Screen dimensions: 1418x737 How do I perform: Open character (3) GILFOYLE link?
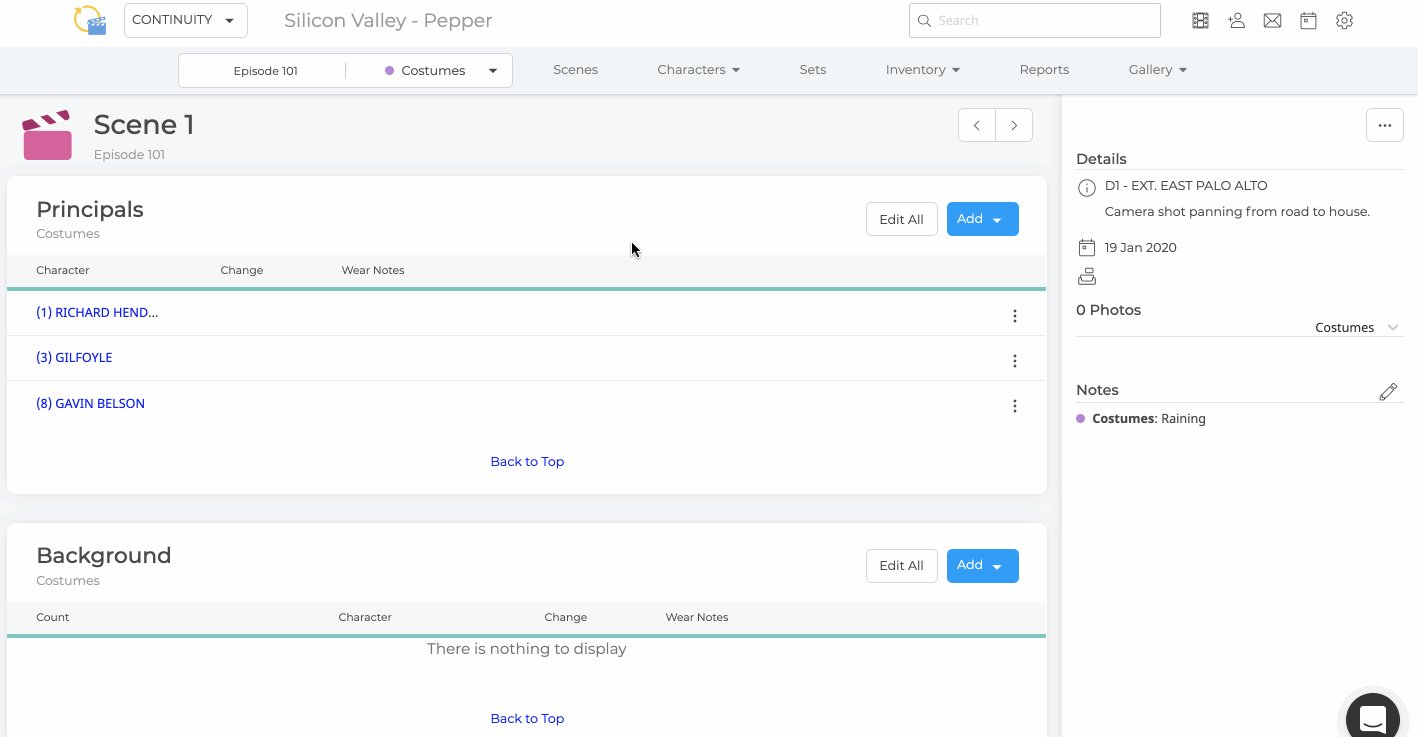[74, 358]
